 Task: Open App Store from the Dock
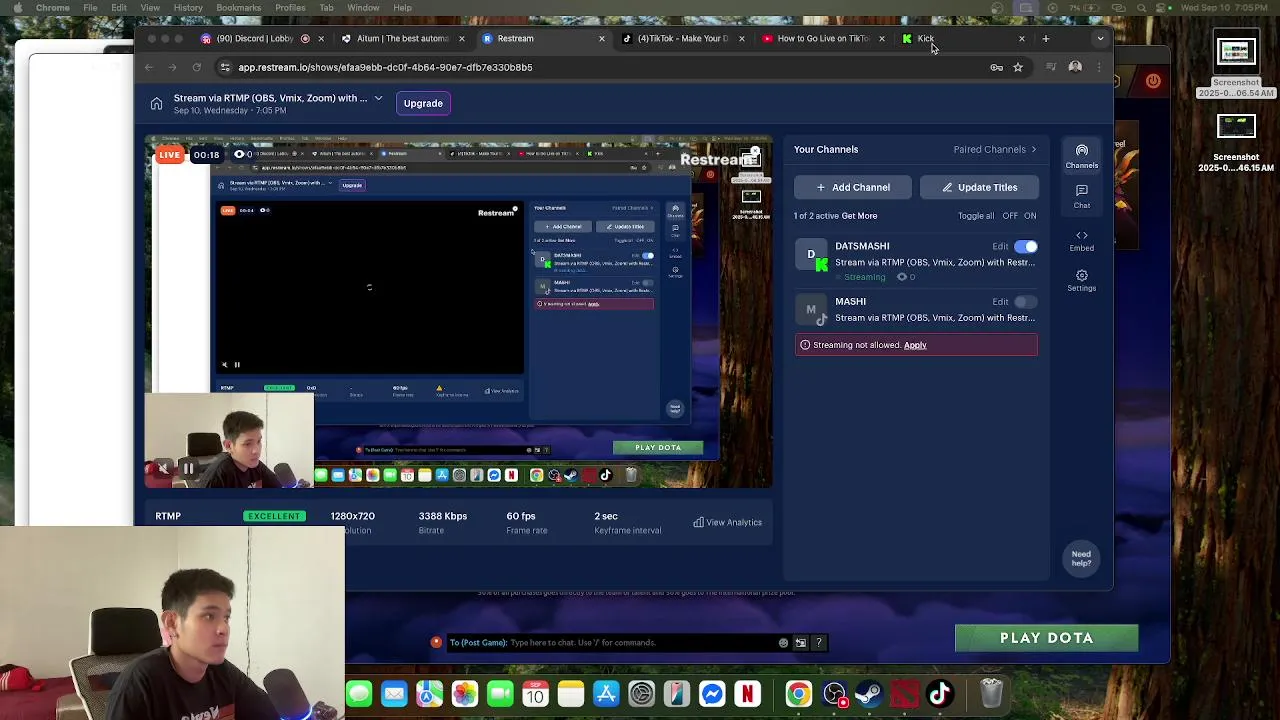[606, 694]
